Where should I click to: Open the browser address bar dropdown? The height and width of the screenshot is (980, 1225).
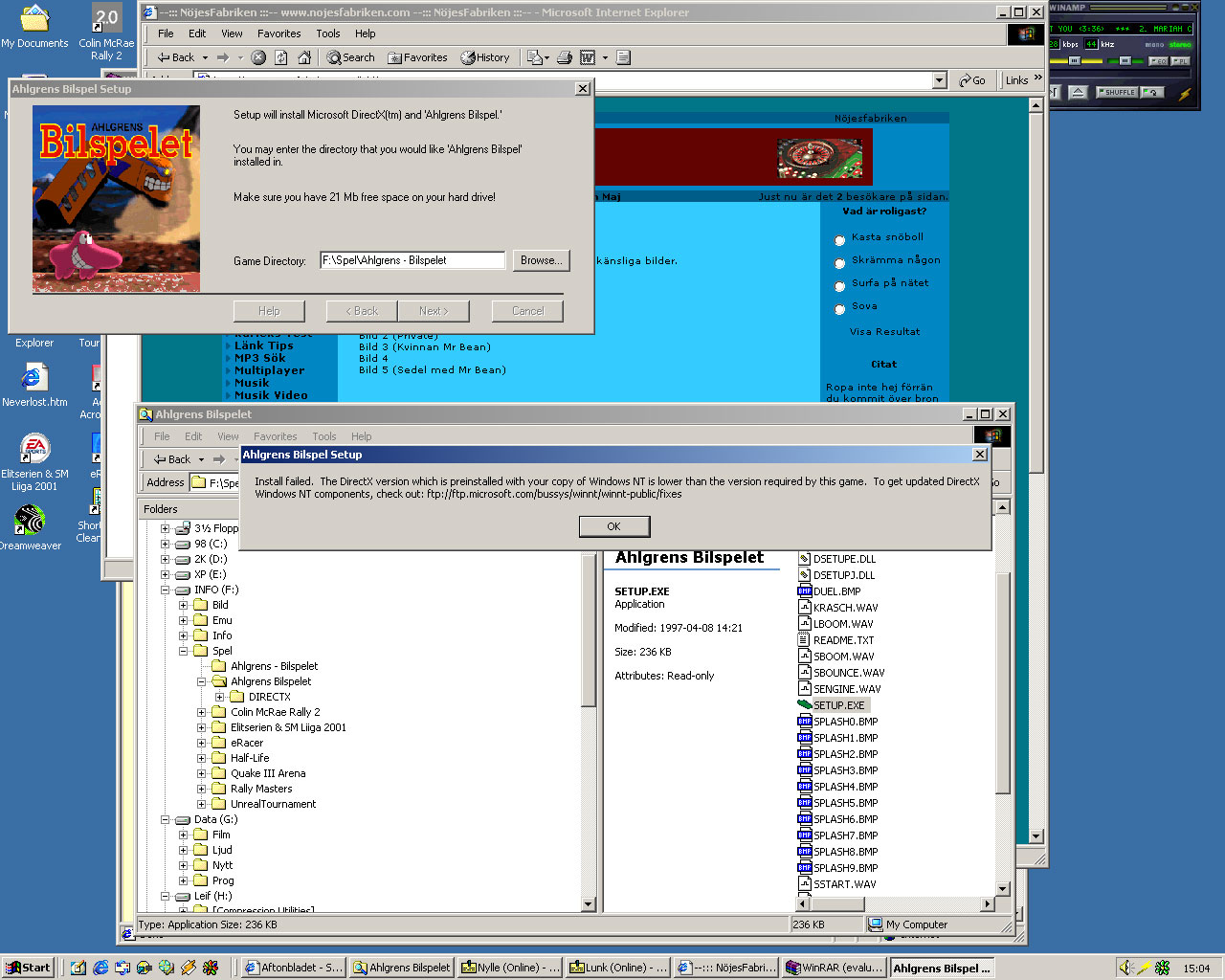tap(939, 80)
